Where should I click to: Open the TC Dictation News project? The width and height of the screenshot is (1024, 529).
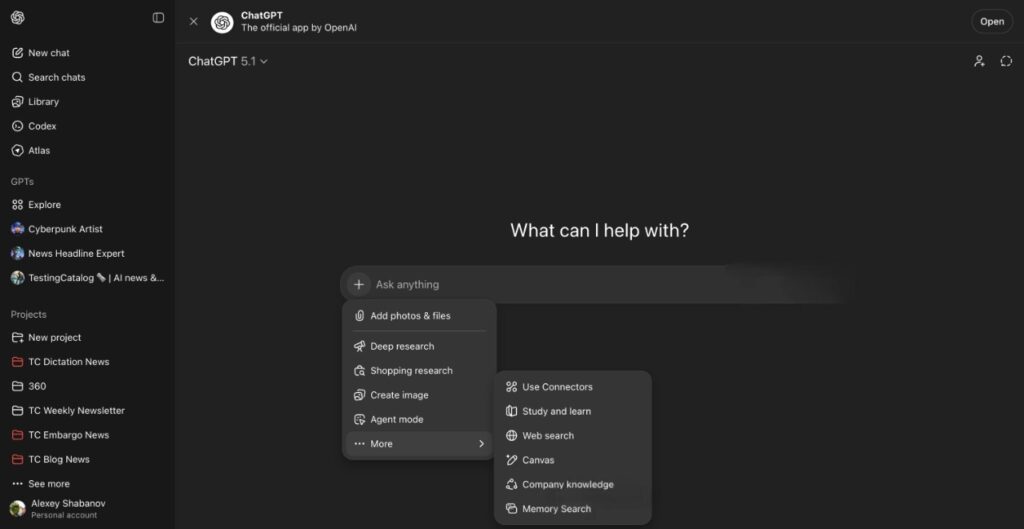click(88, 362)
